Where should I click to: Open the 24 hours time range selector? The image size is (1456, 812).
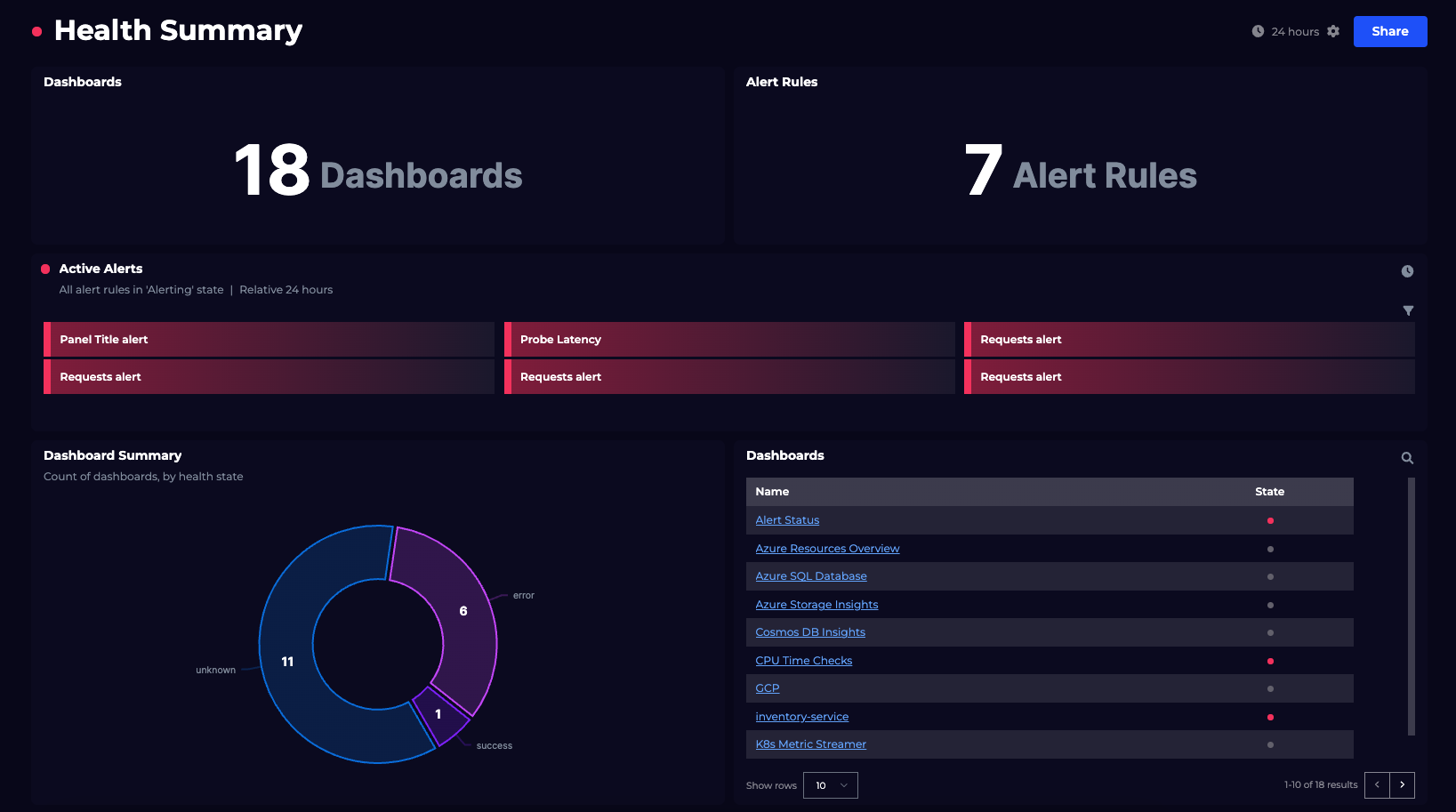1295,30
